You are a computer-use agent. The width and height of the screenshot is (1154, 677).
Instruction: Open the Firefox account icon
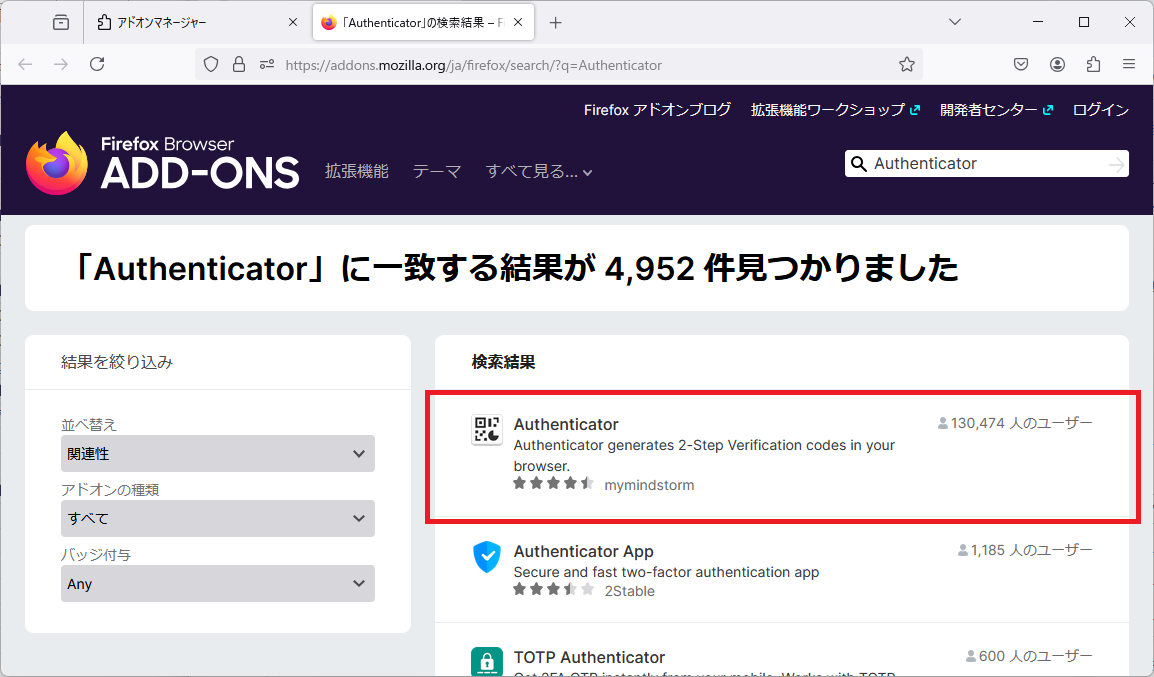pos(1057,64)
